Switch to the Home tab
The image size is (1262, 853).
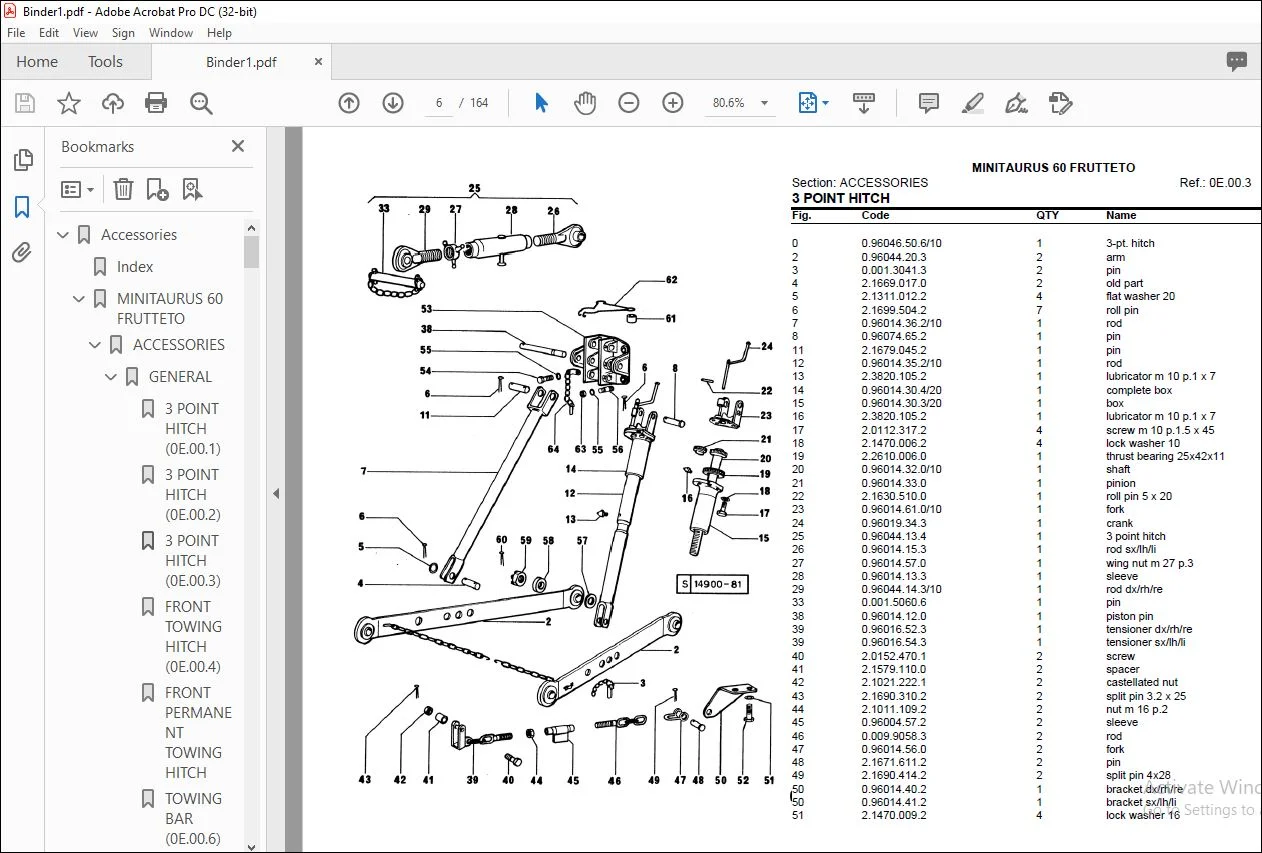(x=37, y=62)
